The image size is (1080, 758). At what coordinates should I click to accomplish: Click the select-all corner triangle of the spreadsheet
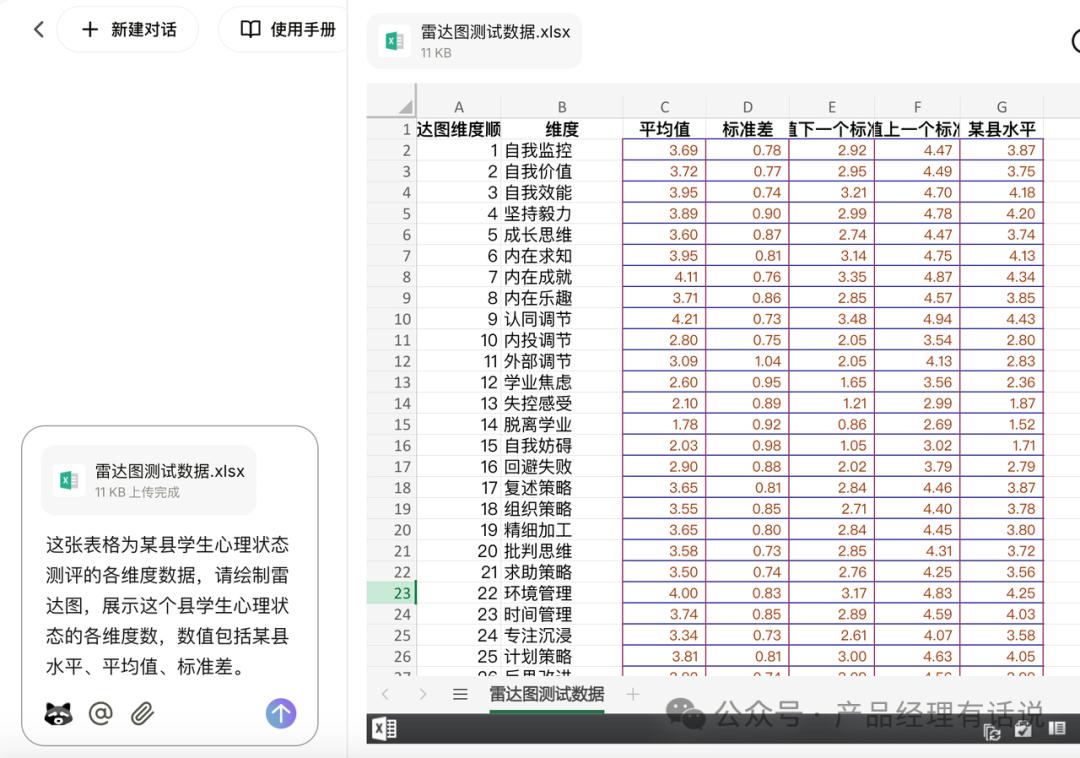[x=405, y=107]
